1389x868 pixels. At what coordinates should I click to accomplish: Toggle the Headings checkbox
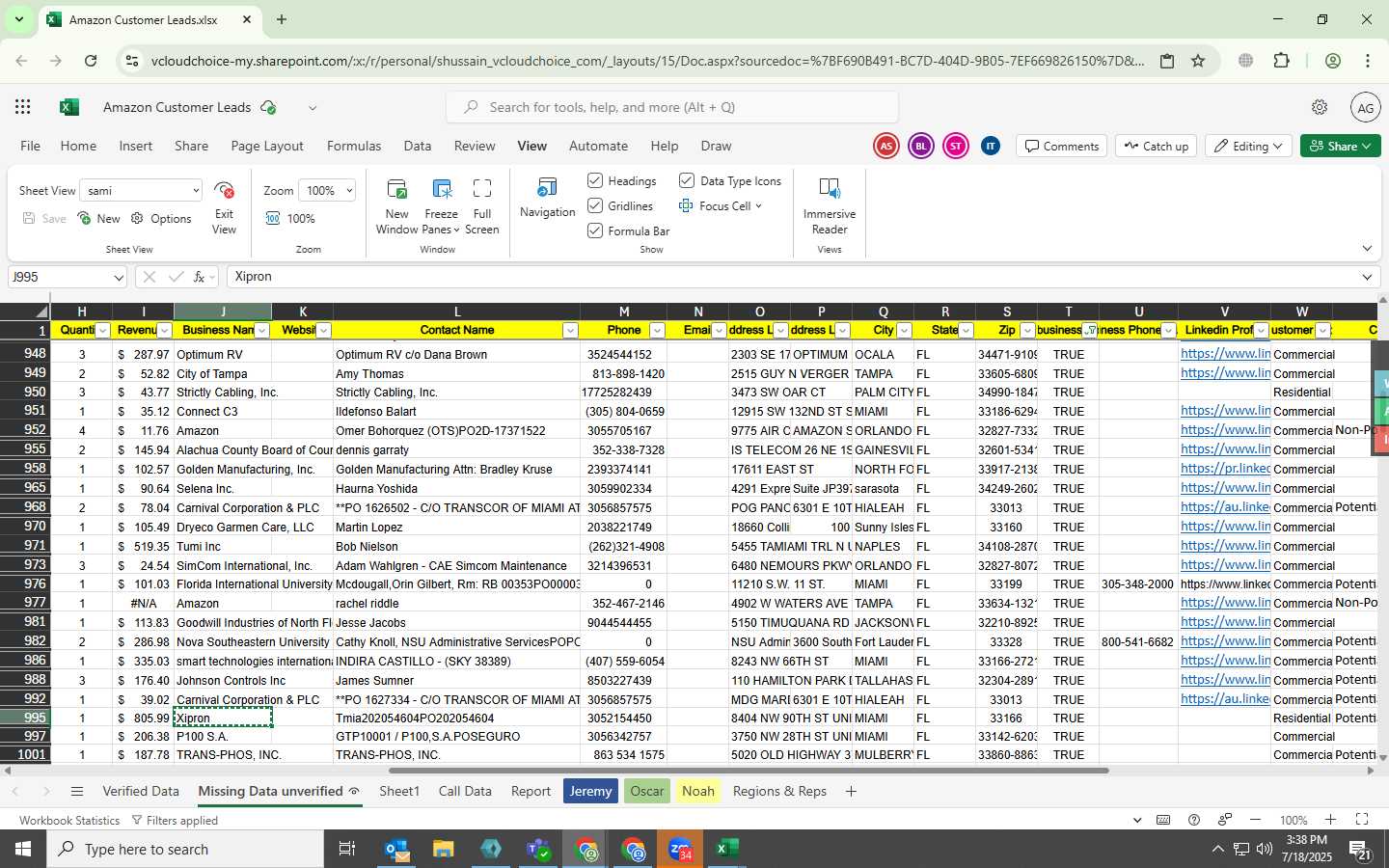pyautogui.click(x=595, y=180)
